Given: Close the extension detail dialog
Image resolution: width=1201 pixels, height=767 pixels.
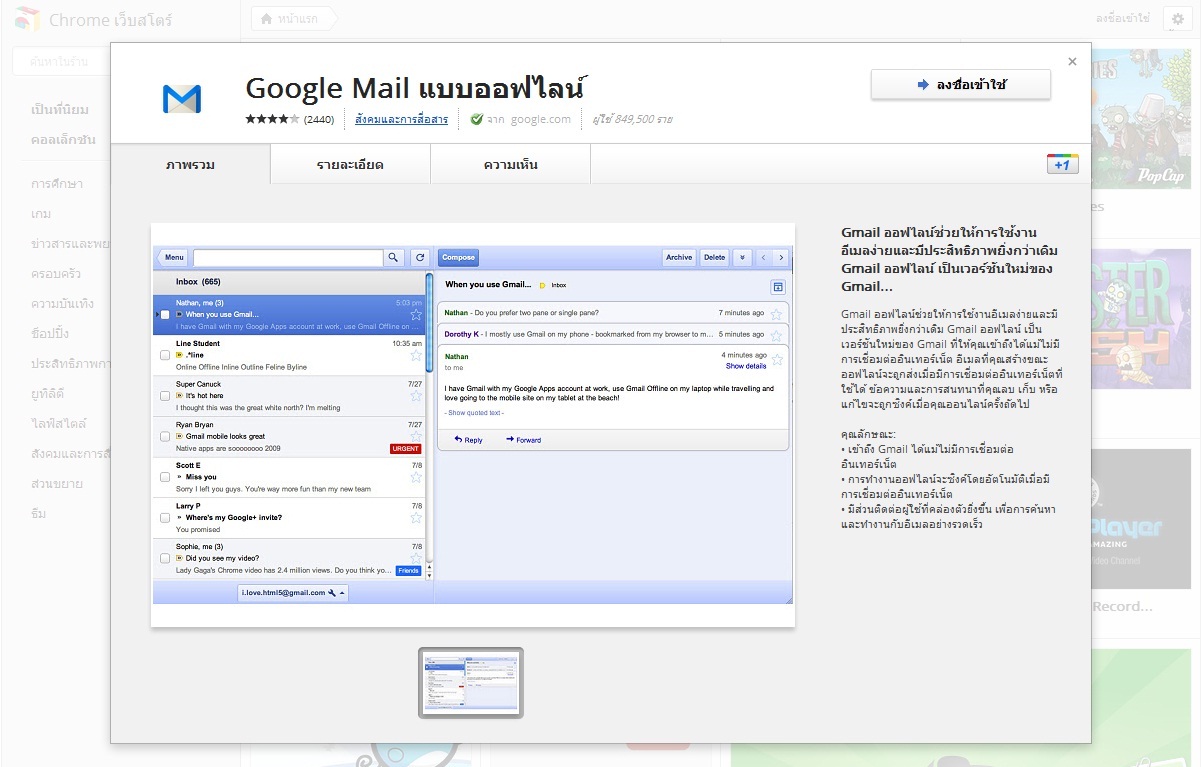Looking at the screenshot, I should coord(1072,62).
